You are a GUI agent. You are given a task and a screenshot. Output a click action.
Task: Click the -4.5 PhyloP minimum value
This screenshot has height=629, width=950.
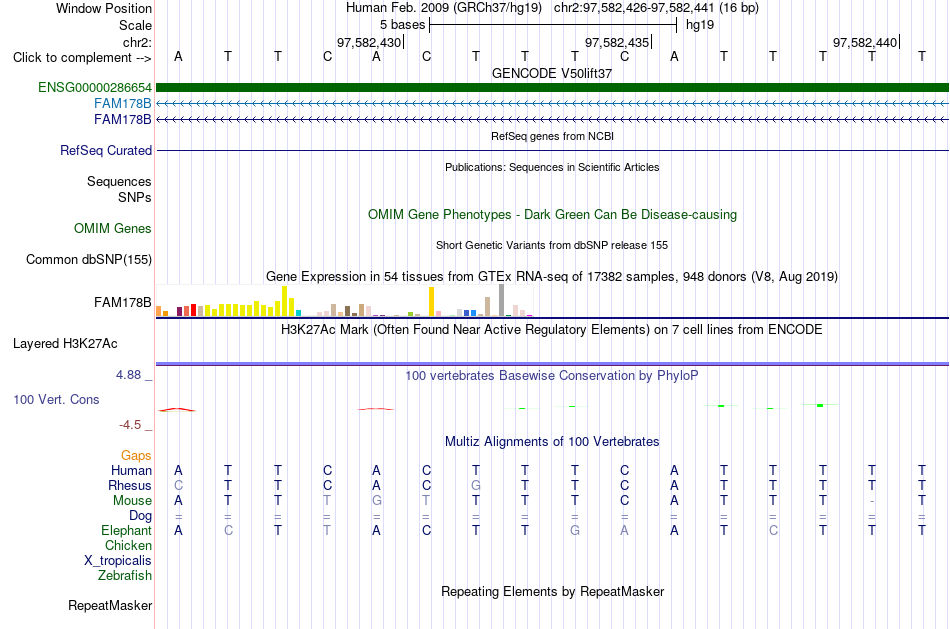tap(130, 425)
